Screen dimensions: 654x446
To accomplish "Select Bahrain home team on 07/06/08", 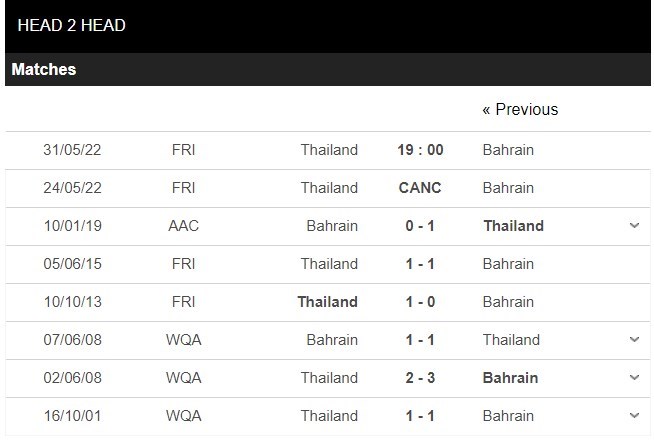I will 332,340.
